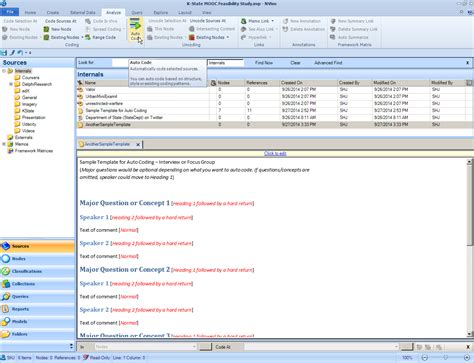Open the File menu
Viewport: 474px width, 363px height.
point(10,12)
